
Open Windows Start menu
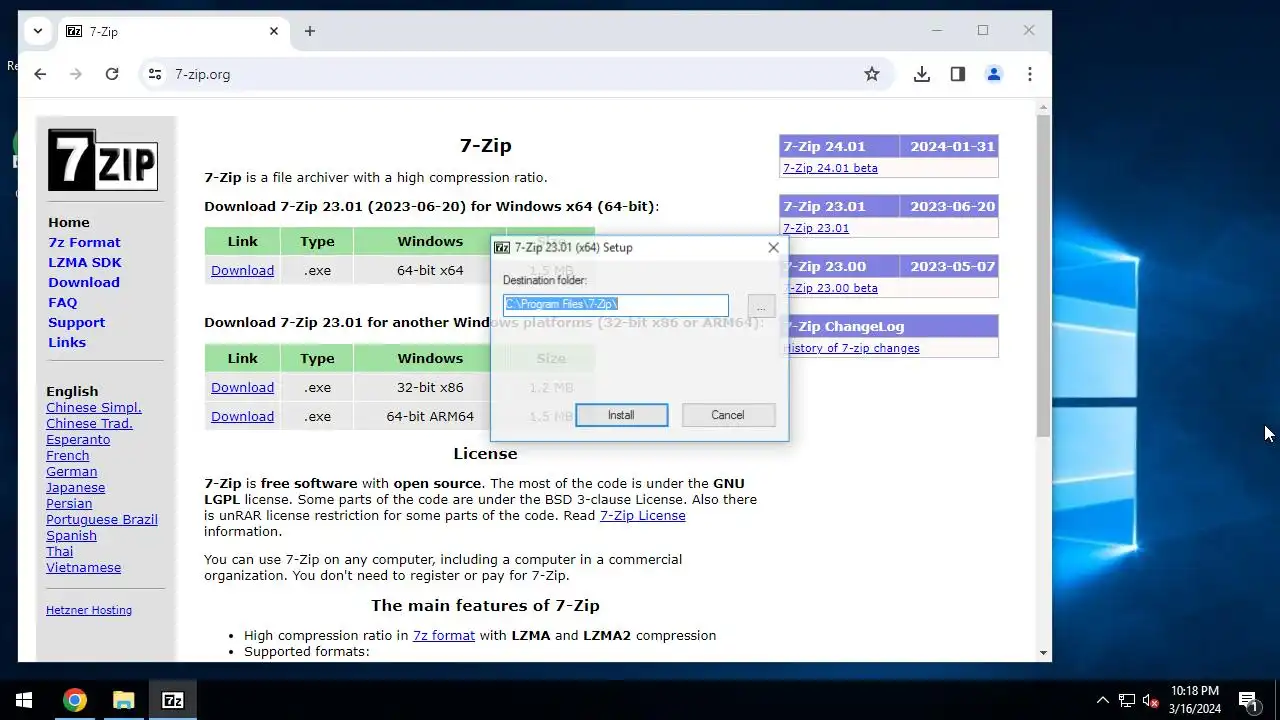pos(24,700)
